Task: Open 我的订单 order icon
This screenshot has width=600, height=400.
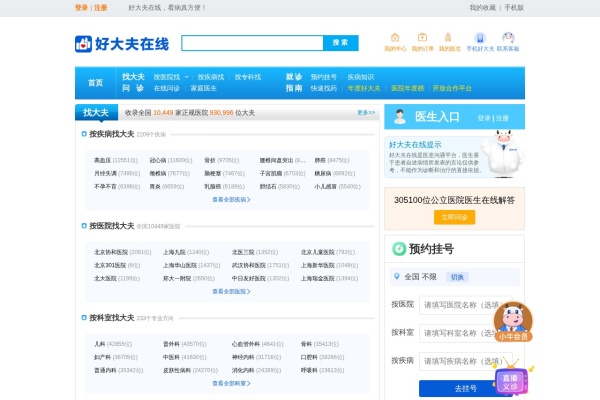Action: click(x=422, y=38)
